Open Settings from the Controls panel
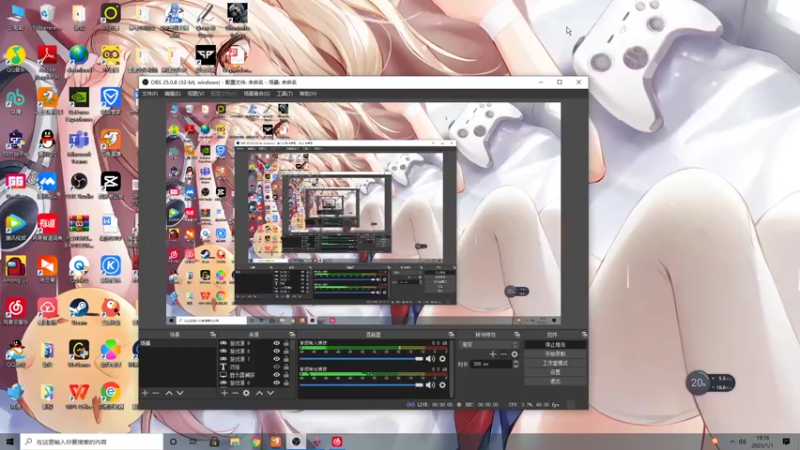 (x=555, y=372)
